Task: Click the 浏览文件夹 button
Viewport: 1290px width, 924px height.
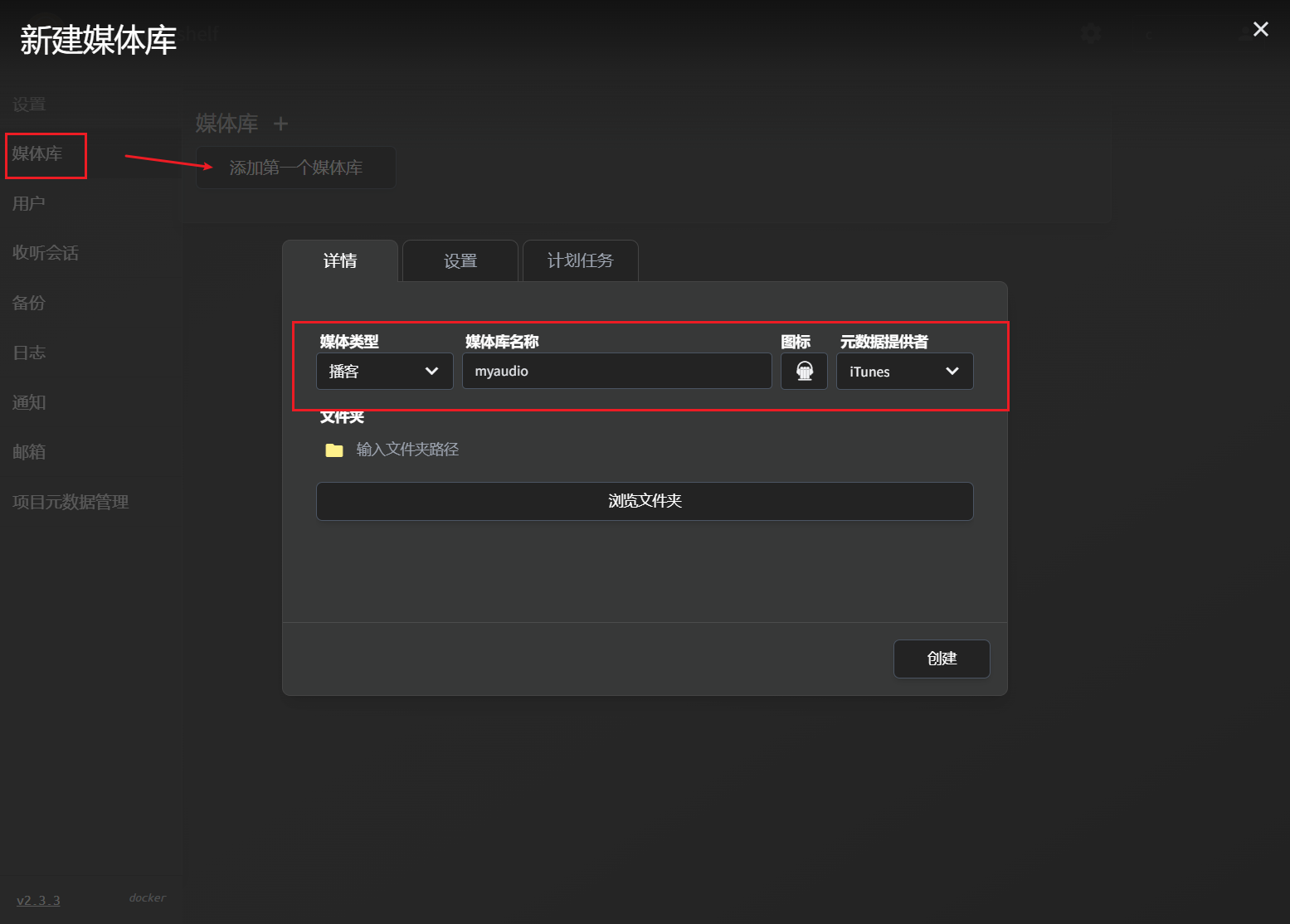Action: pos(645,501)
